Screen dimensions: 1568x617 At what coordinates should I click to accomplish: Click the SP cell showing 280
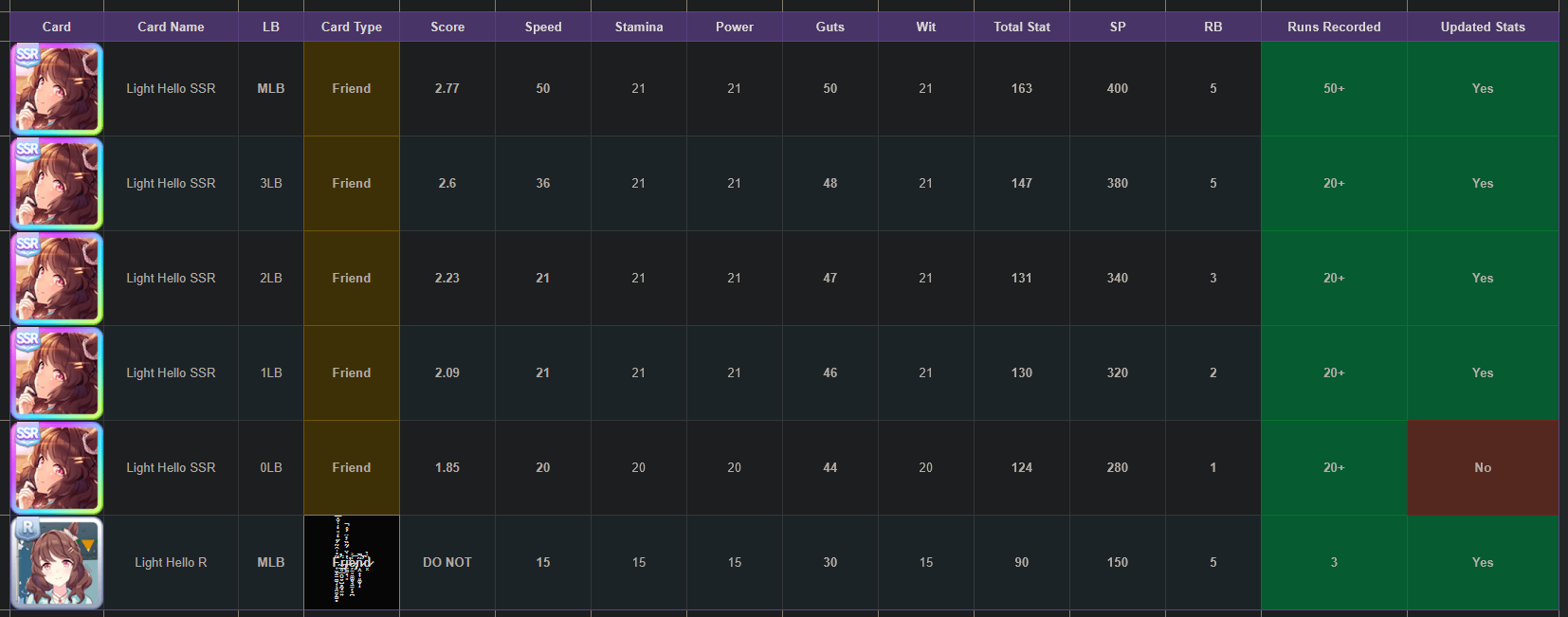coord(1118,467)
